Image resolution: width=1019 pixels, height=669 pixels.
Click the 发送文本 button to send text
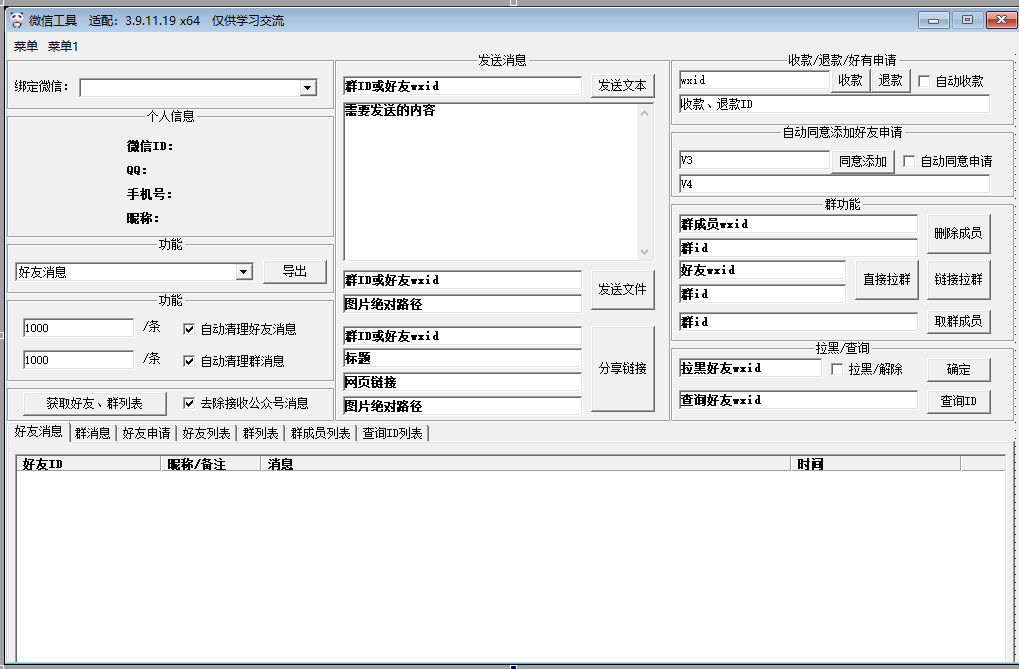click(622, 85)
